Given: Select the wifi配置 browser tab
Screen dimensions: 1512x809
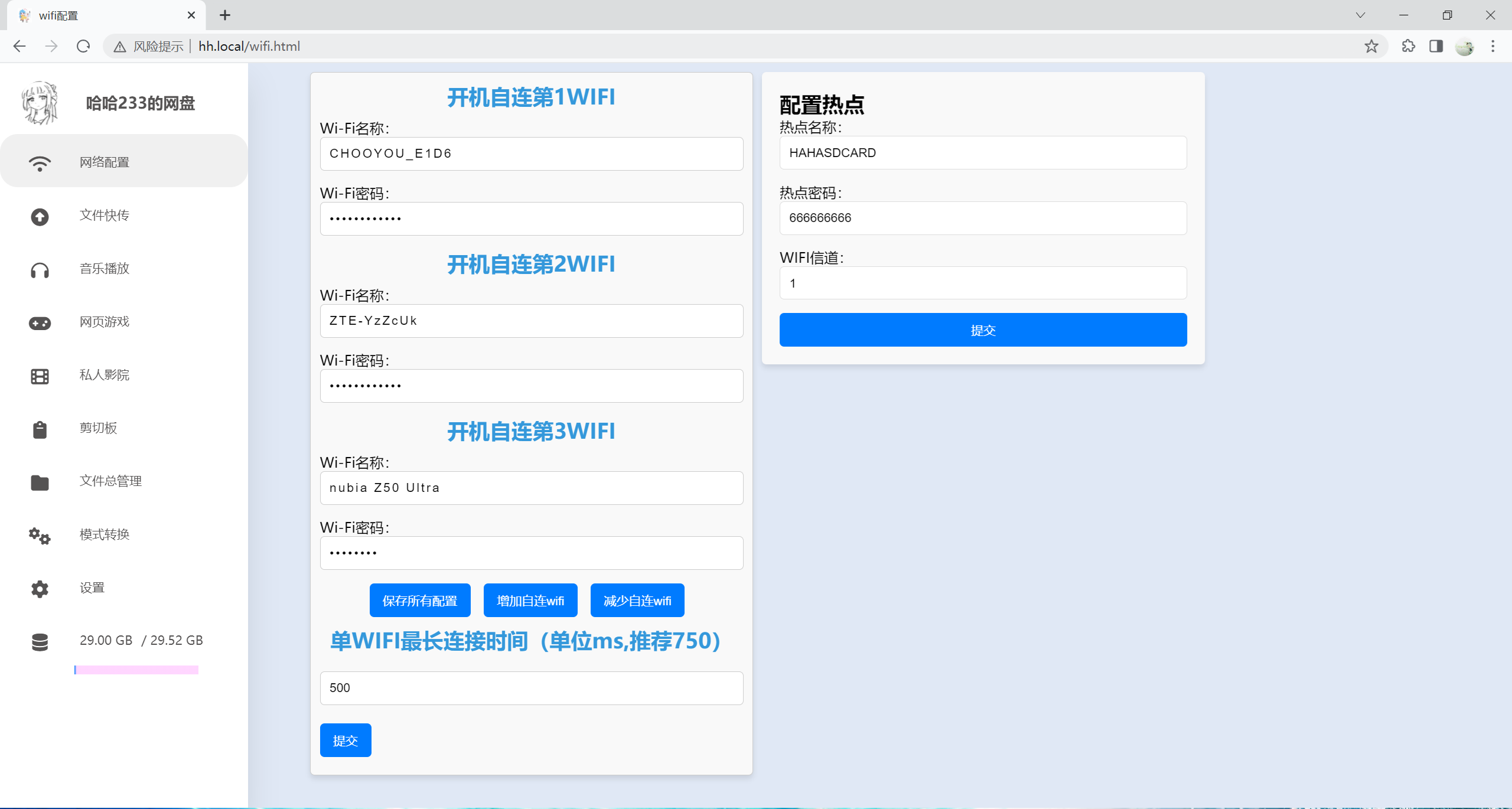Looking at the screenshot, I should 106,15.
